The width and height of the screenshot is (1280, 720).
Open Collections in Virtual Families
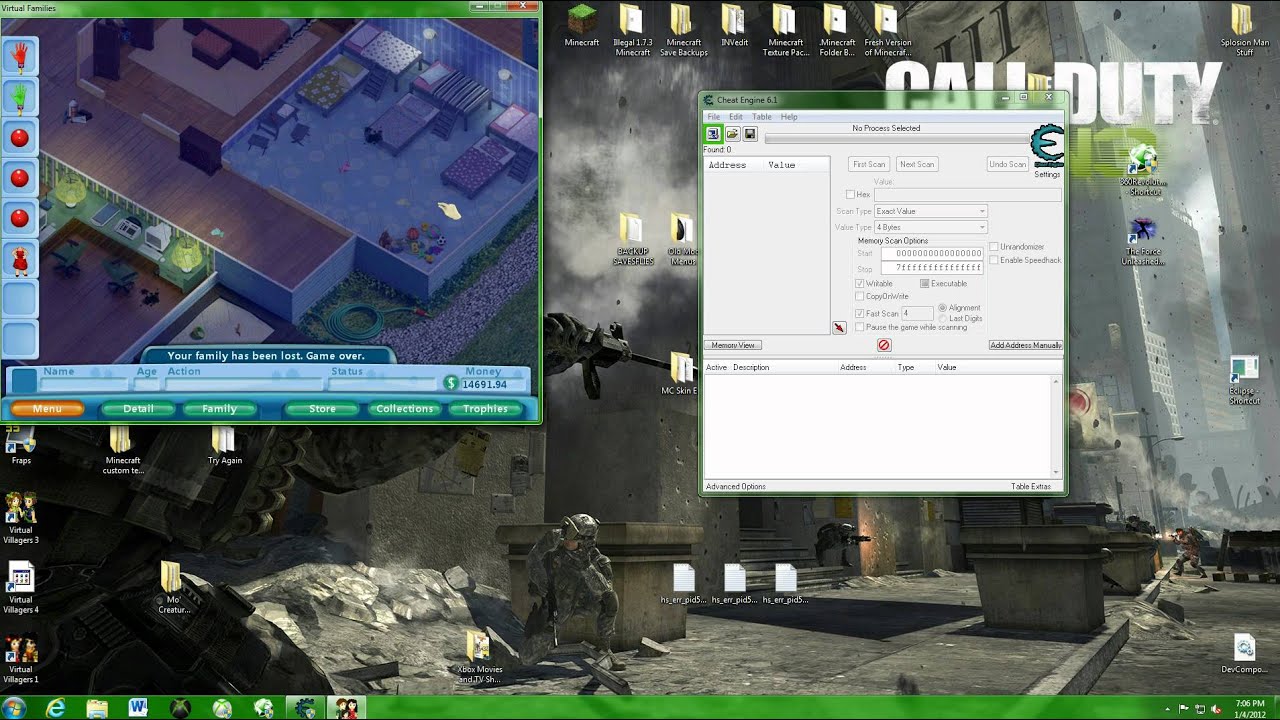[x=404, y=408]
